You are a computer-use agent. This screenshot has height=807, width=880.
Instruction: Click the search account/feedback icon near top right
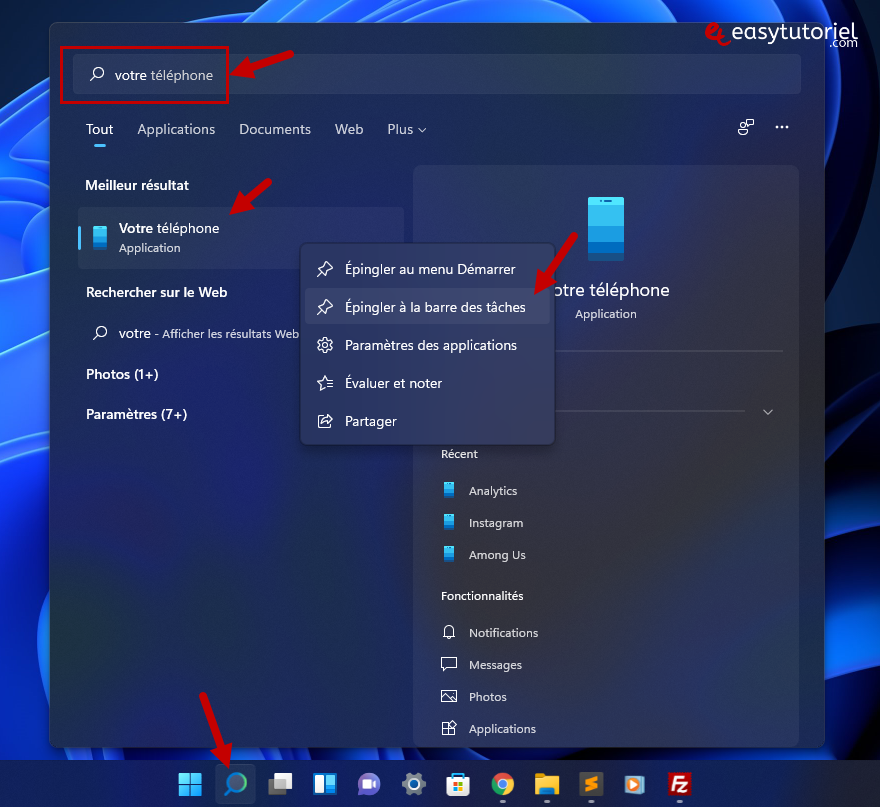[x=746, y=127]
